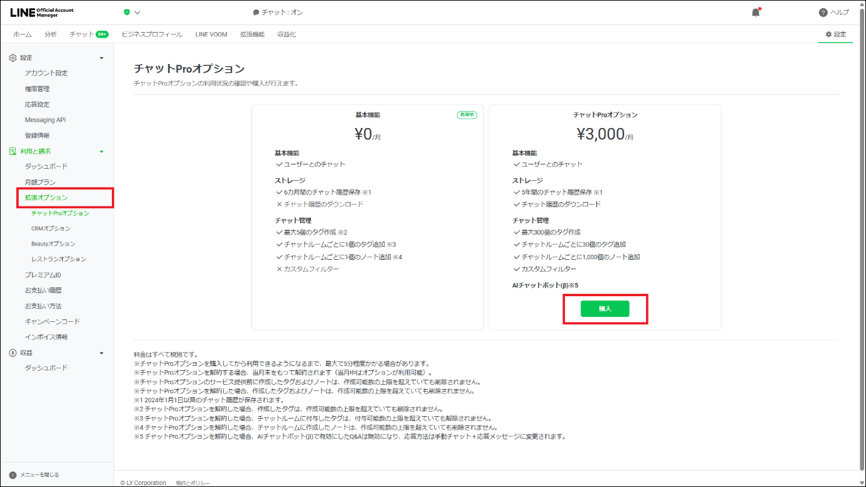The height and width of the screenshot is (487, 866).
Task: Open the notification bell
Action: [x=756, y=12]
